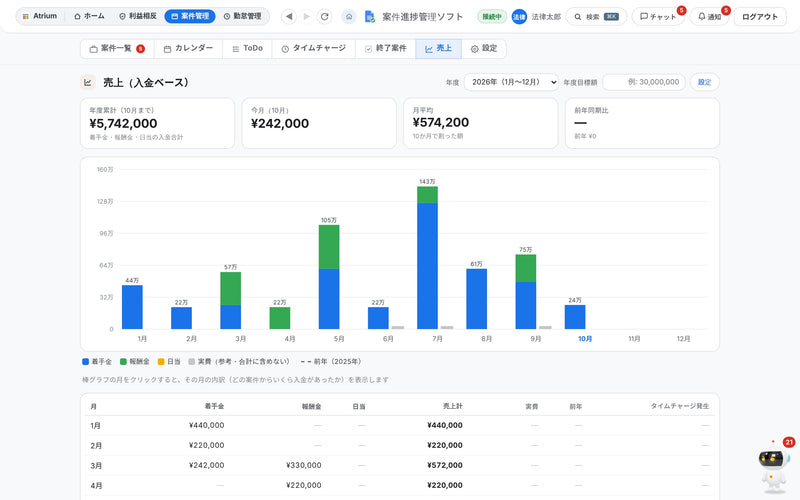Click the 法律 user avatar badge
This screenshot has height=500, width=800.
tap(519, 17)
